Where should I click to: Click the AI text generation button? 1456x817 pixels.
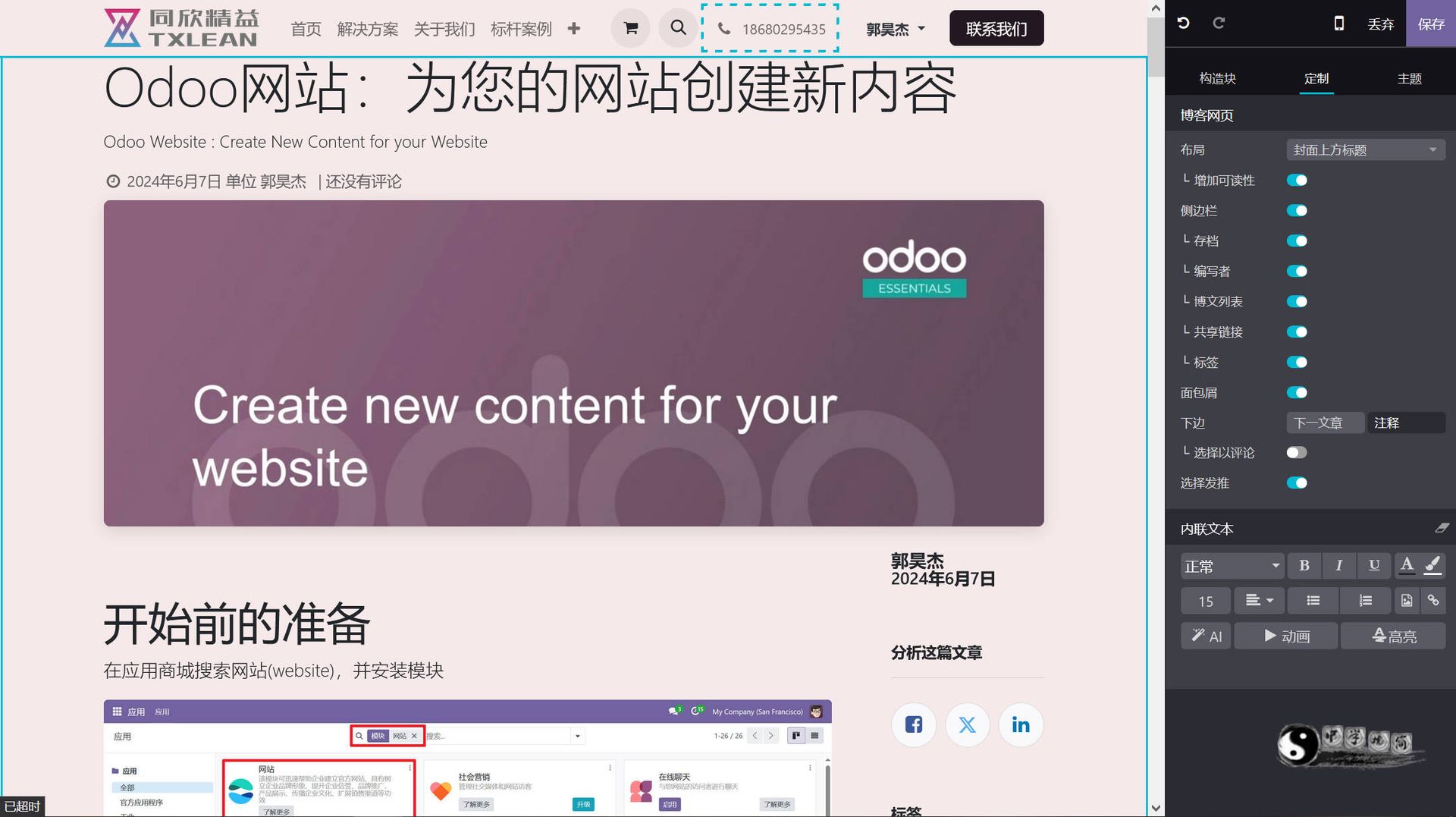click(x=1206, y=636)
